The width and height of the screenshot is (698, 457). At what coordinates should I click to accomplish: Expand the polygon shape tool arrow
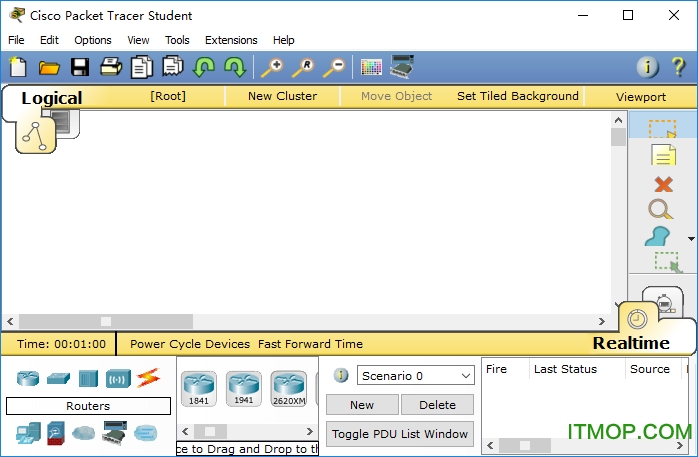(x=691, y=239)
